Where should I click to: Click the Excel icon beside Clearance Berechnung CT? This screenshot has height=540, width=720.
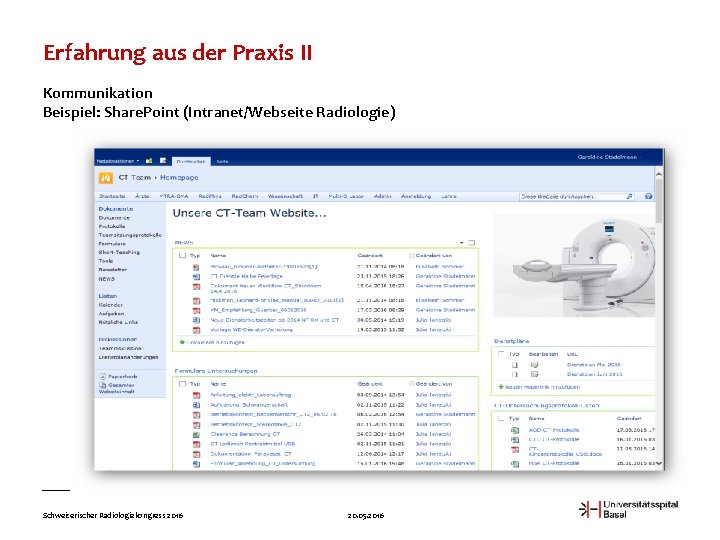196,434
